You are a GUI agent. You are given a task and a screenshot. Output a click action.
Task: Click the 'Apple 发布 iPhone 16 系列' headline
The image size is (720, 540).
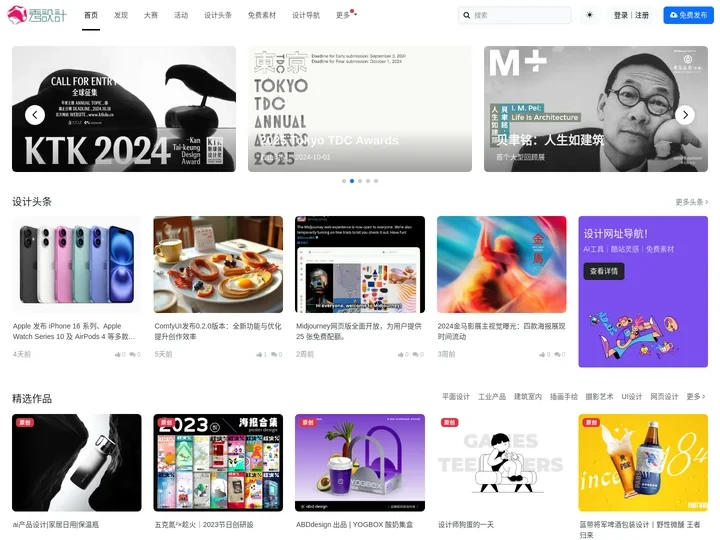[x=74, y=331]
